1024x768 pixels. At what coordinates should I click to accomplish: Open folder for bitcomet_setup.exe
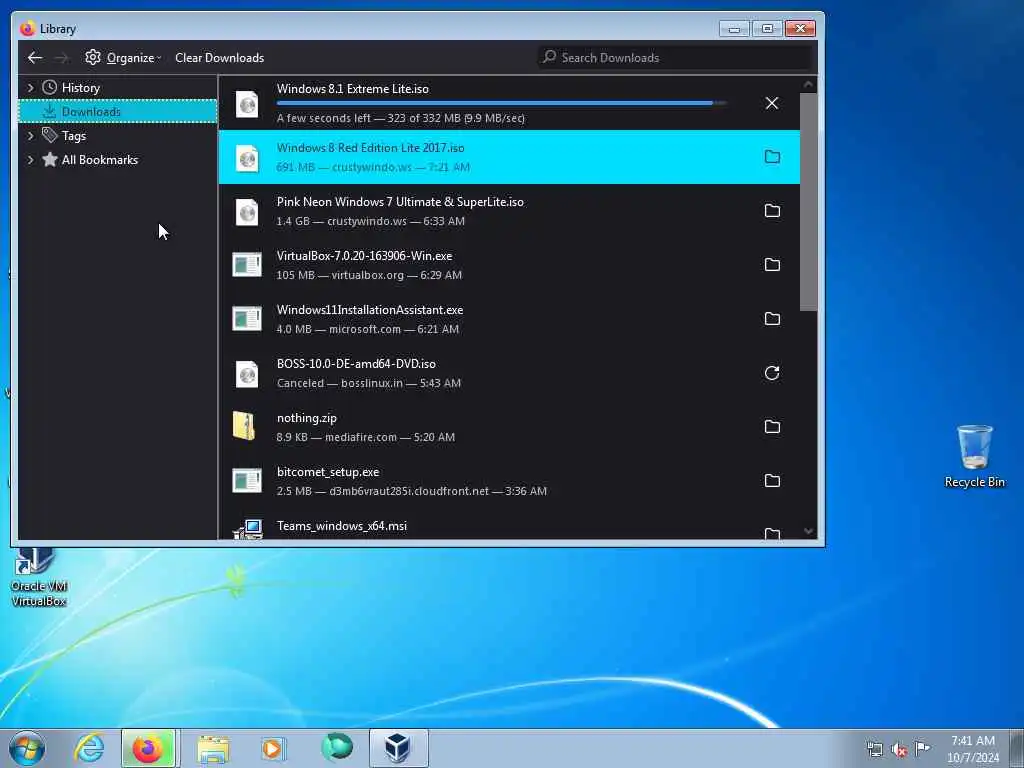(x=772, y=481)
